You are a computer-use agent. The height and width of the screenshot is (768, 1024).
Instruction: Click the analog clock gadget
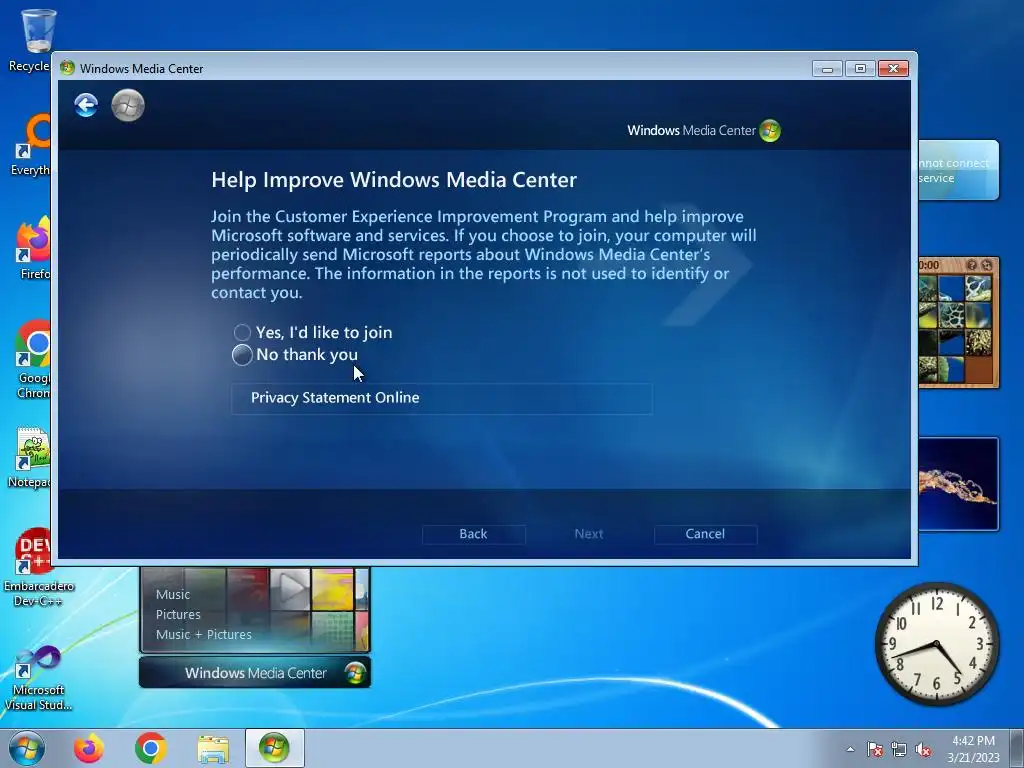(937, 644)
